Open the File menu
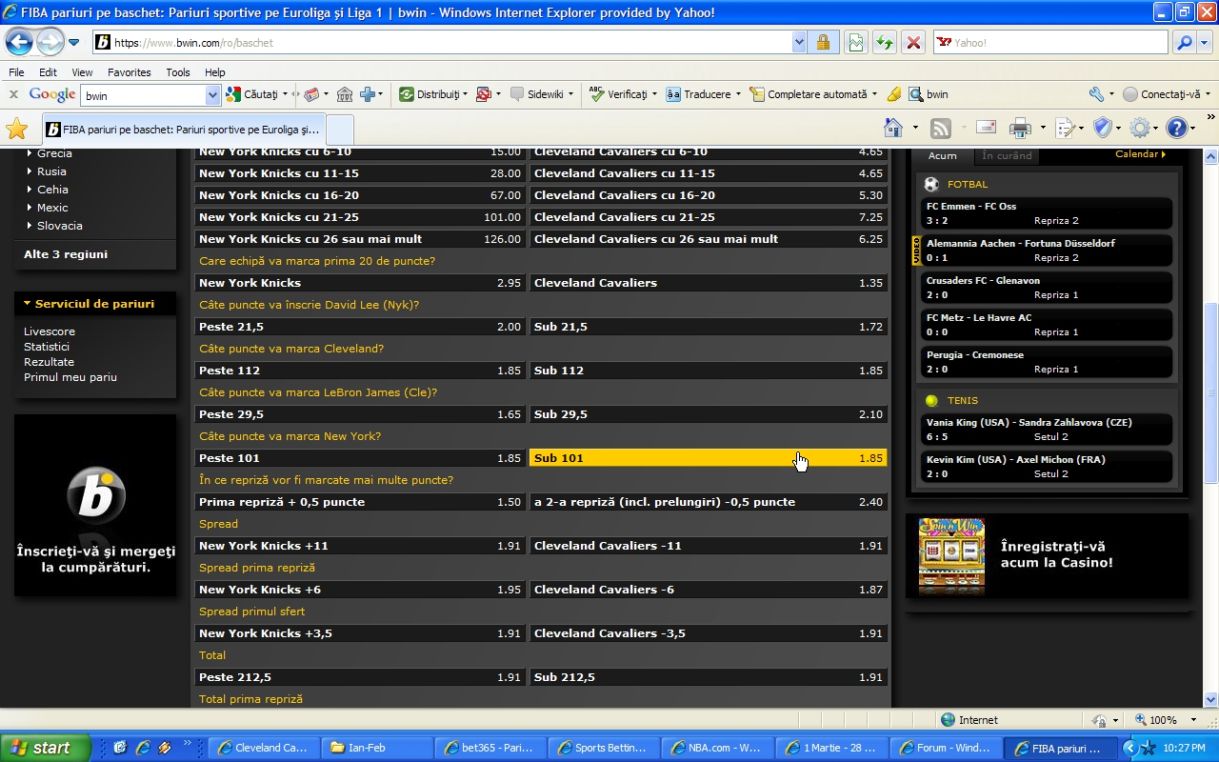 pyautogui.click(x=16, y=73)
